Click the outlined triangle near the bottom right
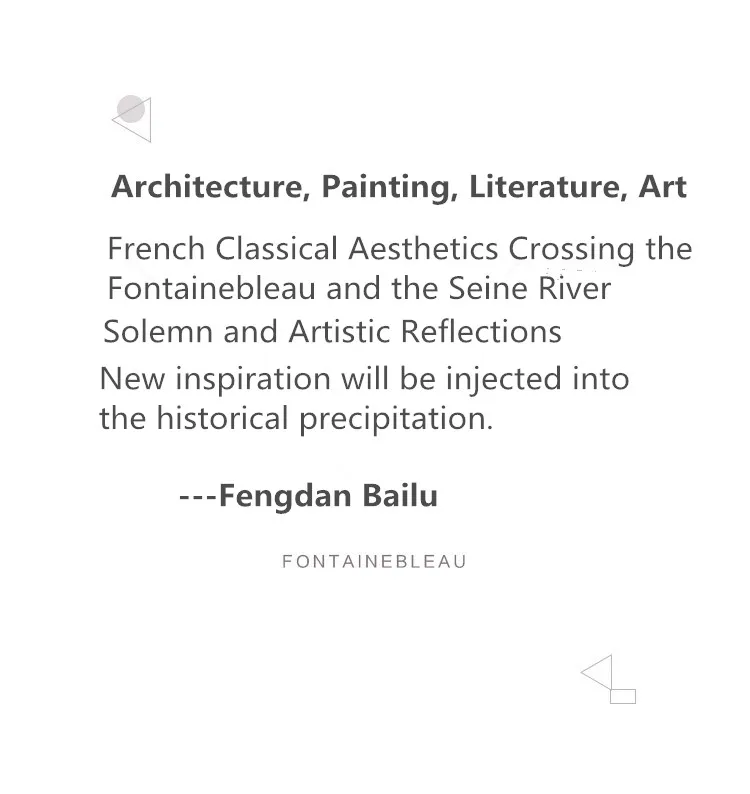This screenshot has height=794, width=750. 597,672
